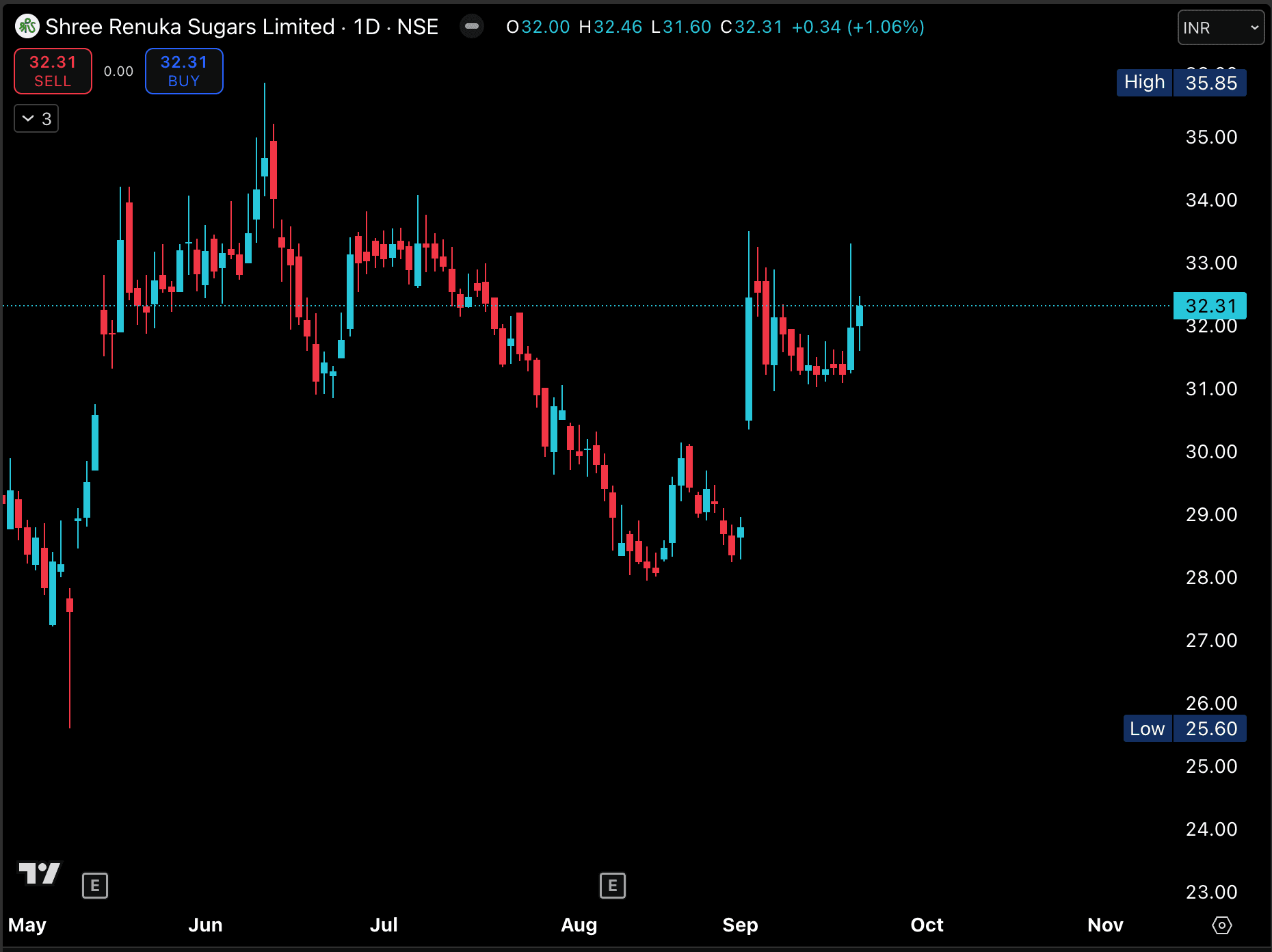The image size is (1272, 952).
Task: Click the current price label 32.31 on the price axis
Action: coord(1210,306)
